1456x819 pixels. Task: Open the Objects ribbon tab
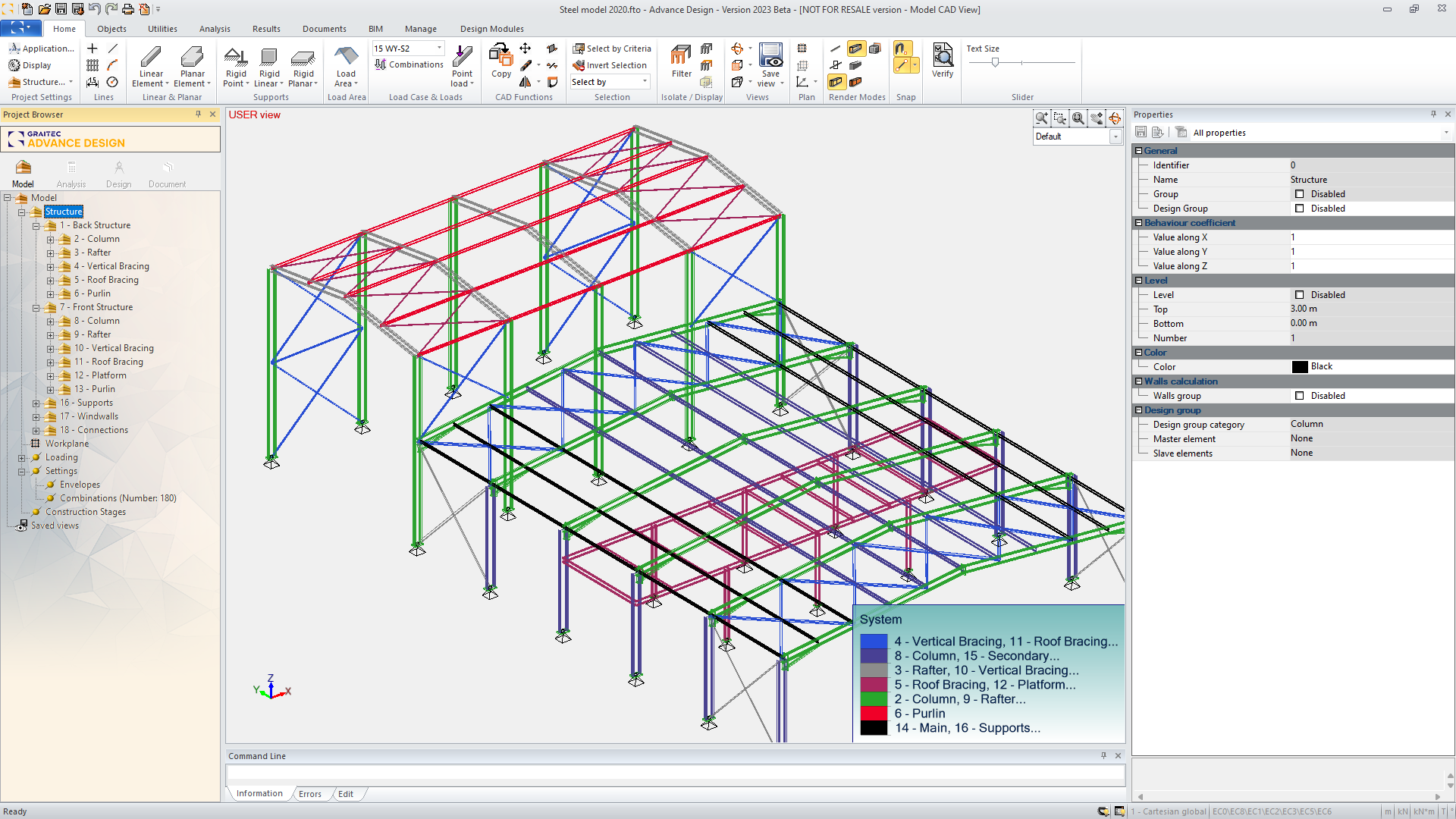pos(111,29)
